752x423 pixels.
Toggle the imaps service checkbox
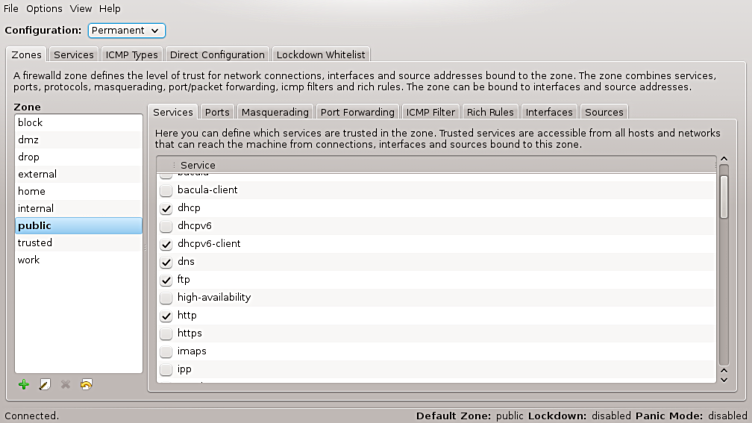(x=166, y=352)
